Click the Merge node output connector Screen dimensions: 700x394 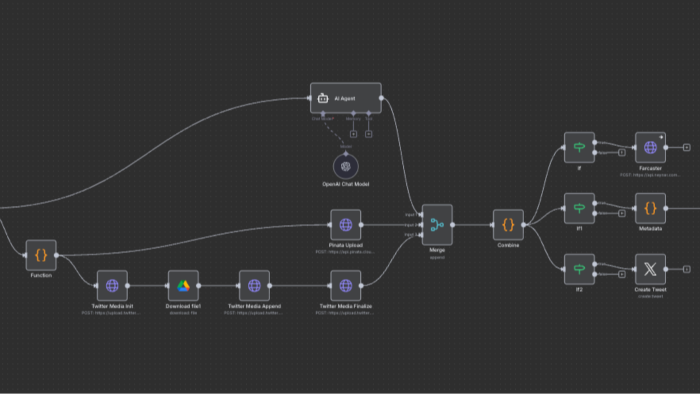point(452,225)
